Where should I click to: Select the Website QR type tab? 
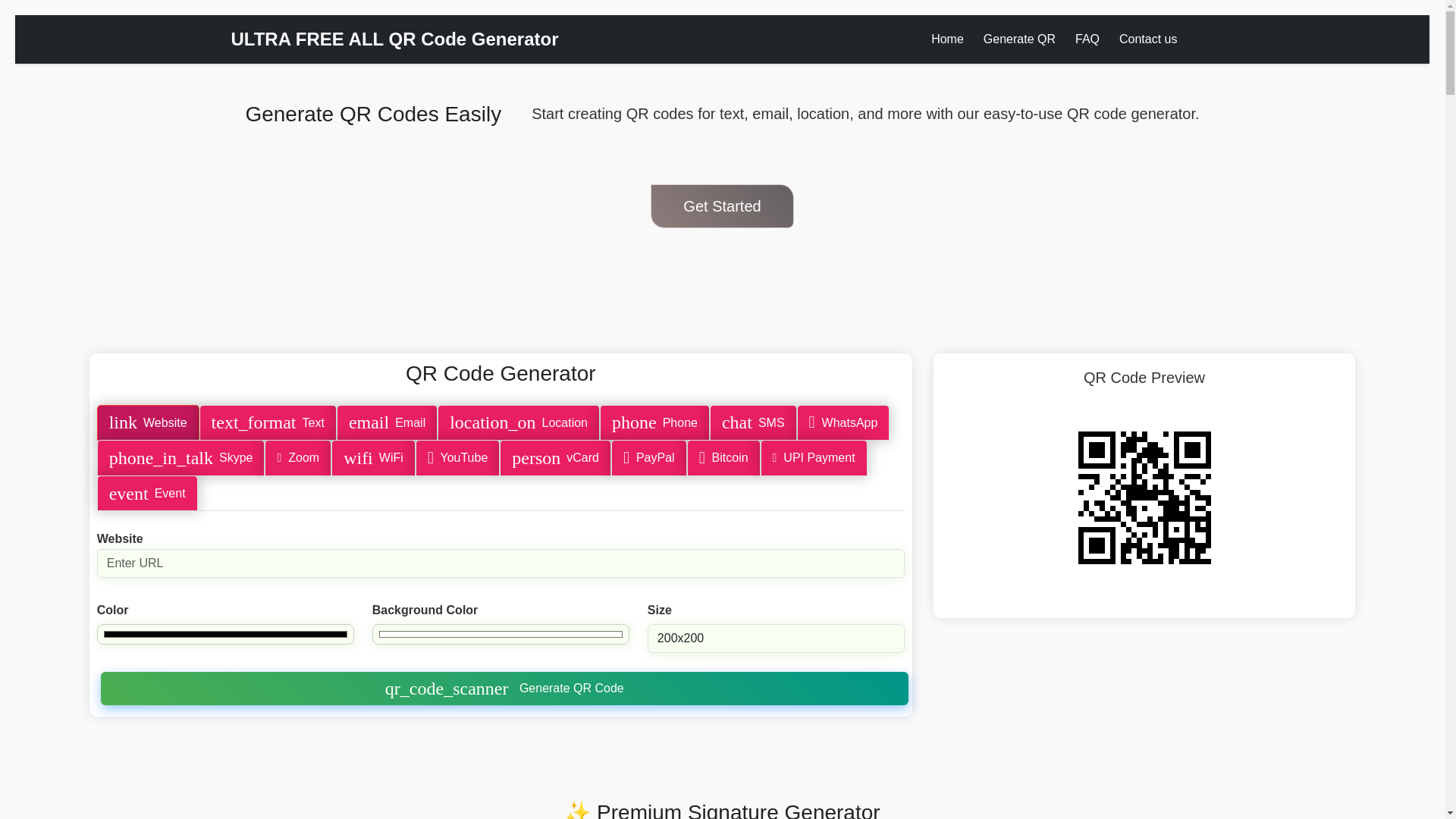click(x=148, y=422)
